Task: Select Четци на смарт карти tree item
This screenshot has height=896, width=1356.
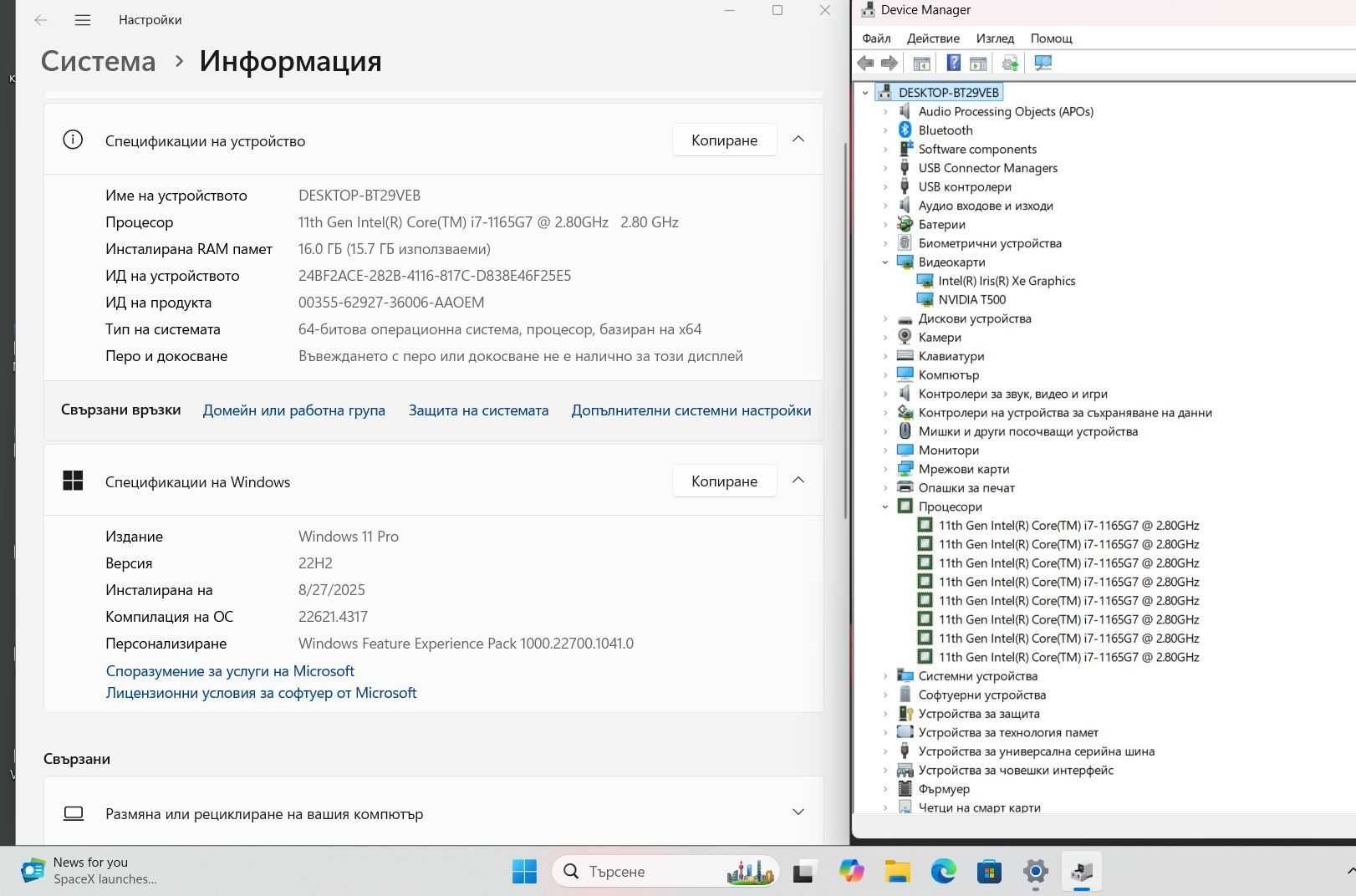Action: click(979, 807)
